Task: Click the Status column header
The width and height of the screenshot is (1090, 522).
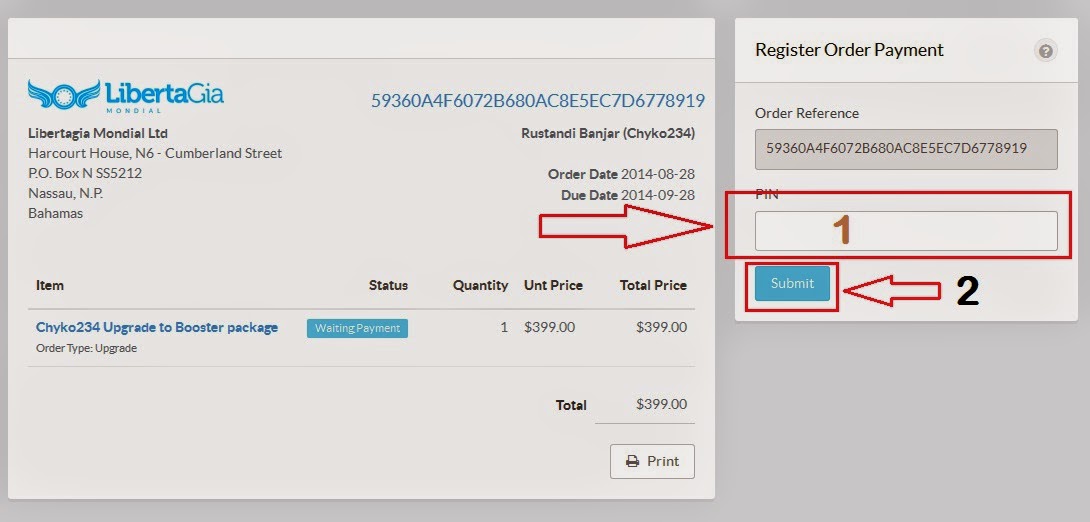Action: point(388,285)
